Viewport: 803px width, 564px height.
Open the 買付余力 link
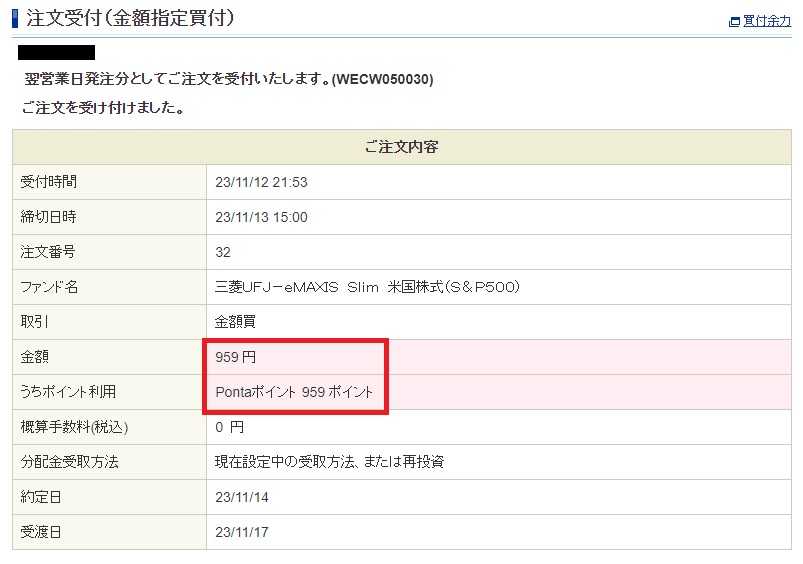point(767,21)
